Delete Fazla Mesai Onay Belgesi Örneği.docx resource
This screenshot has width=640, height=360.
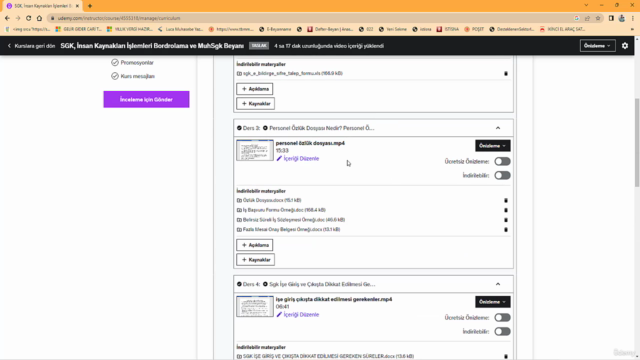506,230
